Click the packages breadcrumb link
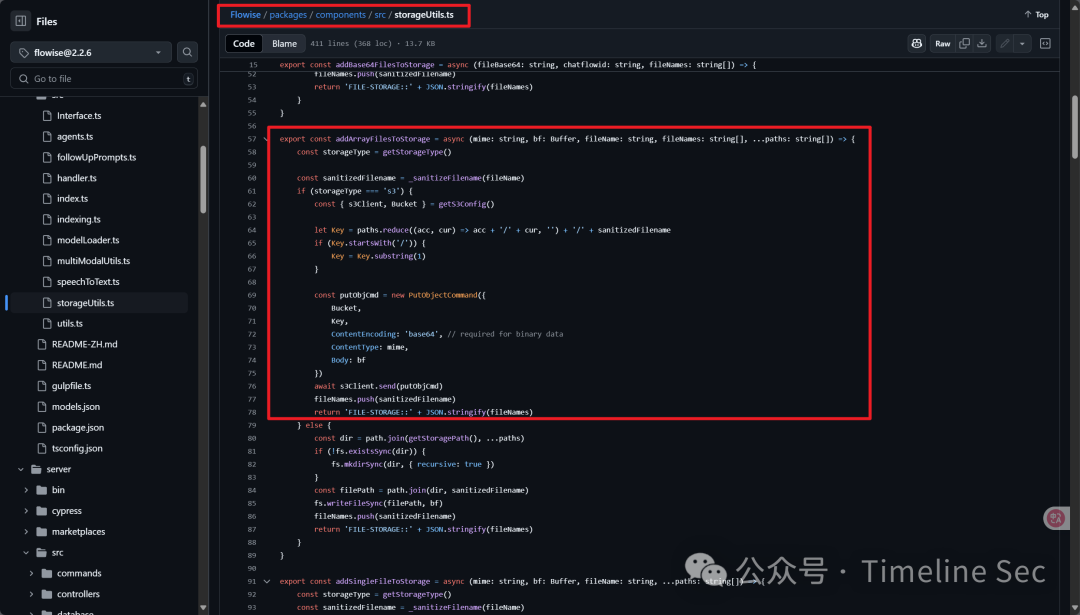 click(x=288, y=14)
